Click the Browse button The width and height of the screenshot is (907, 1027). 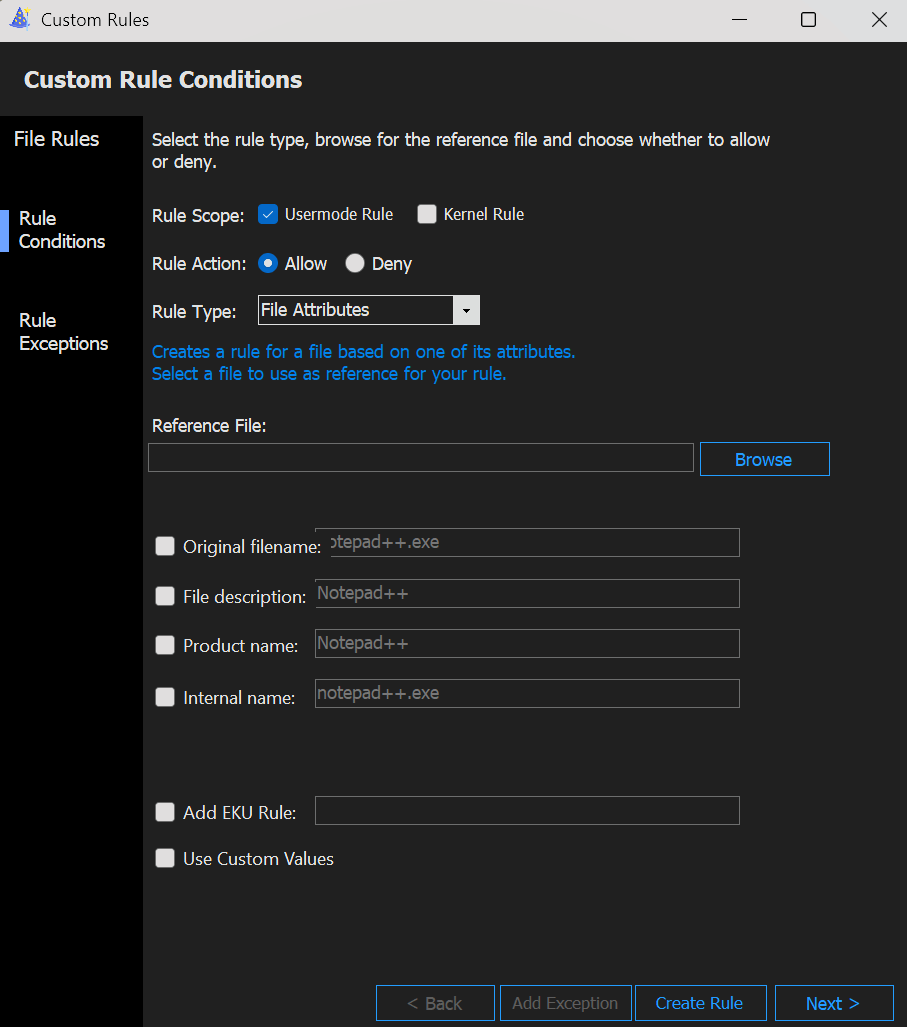(764, 459)
